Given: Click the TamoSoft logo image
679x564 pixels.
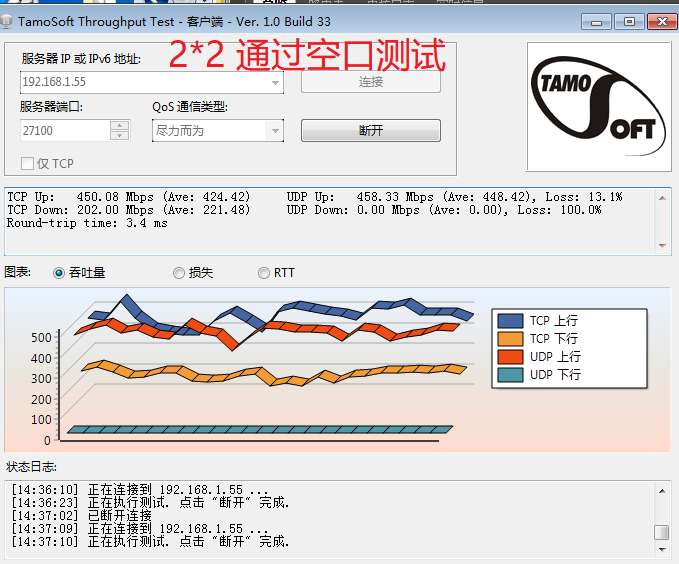Looking at the screenshot, I should [599, 107].
